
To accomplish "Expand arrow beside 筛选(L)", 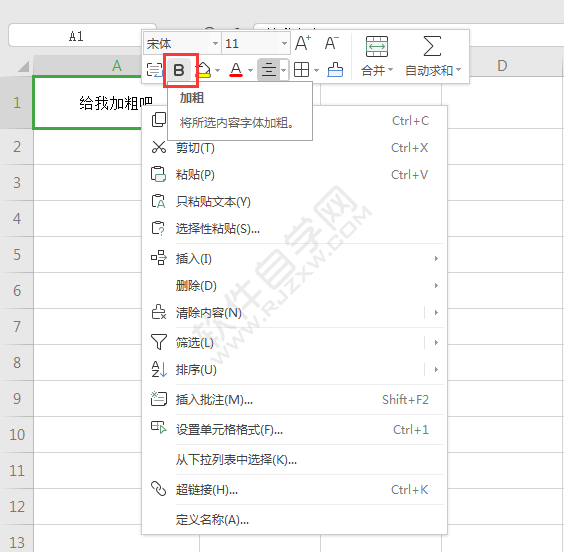I will click(x=436, y=342).
